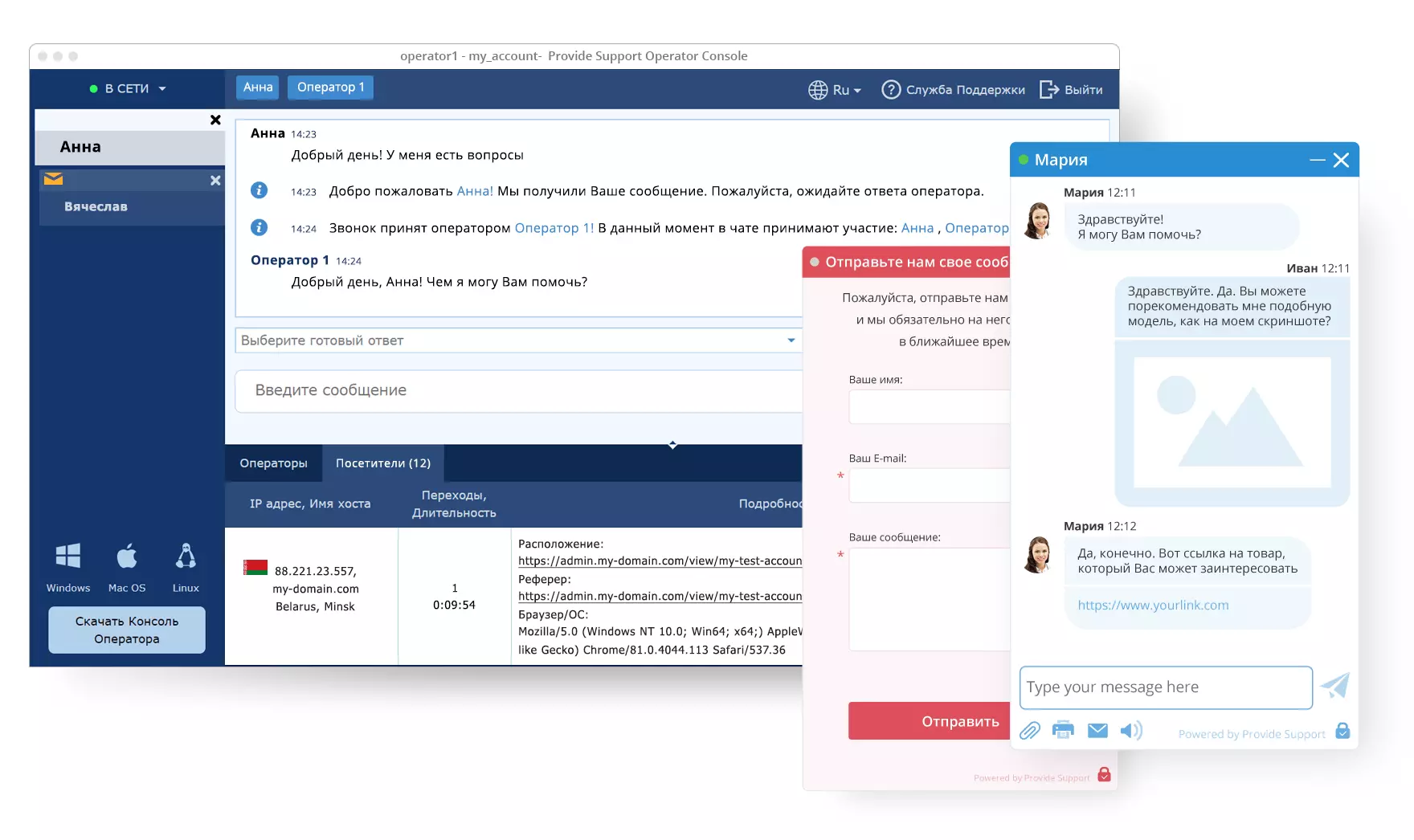This screenshot has width=1414, height=840.
Task: Click the Linux penguin icon
Action: point(186,556)
